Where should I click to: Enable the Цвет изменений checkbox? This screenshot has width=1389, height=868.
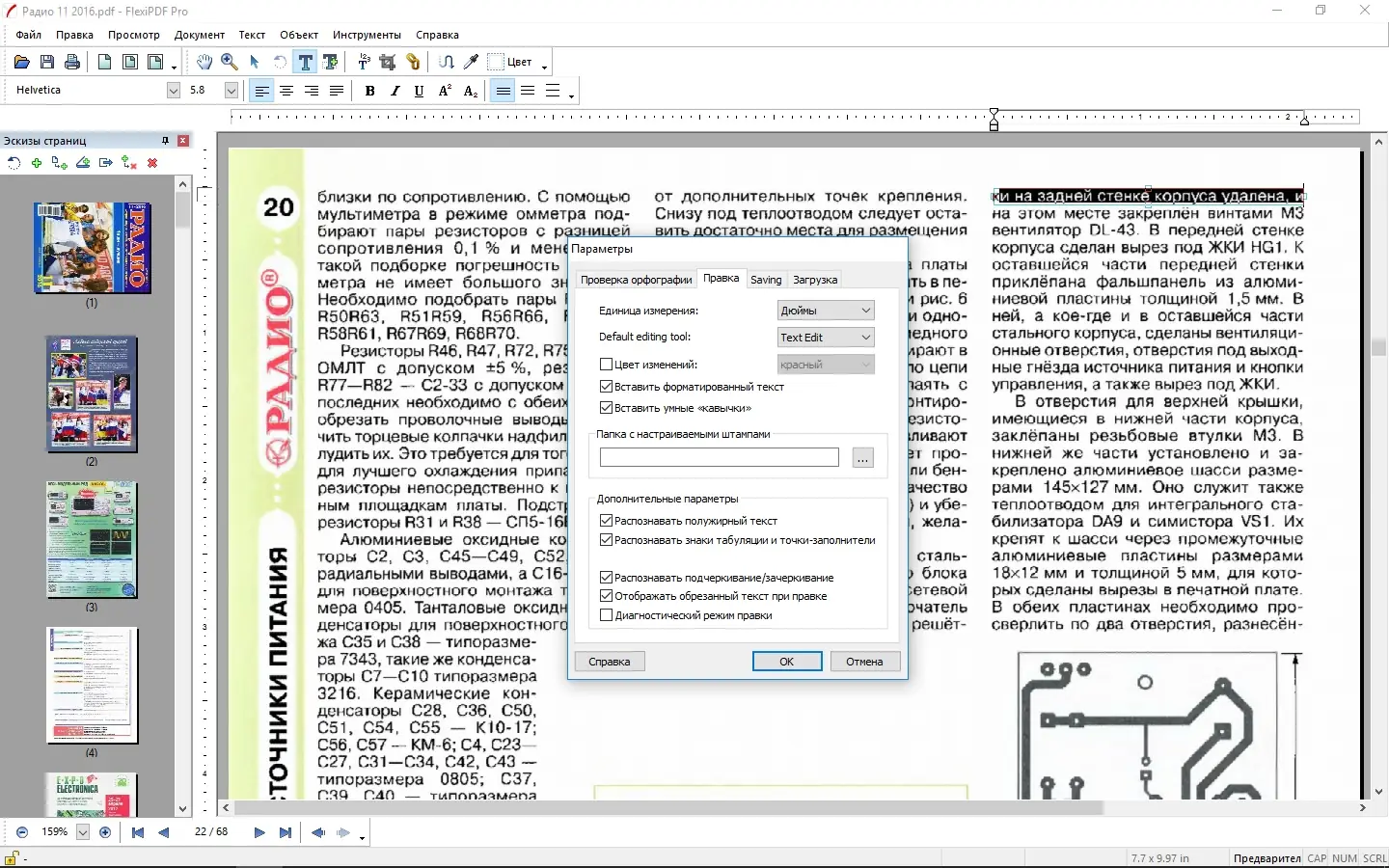pyautogui.click(x=606, y=364)
